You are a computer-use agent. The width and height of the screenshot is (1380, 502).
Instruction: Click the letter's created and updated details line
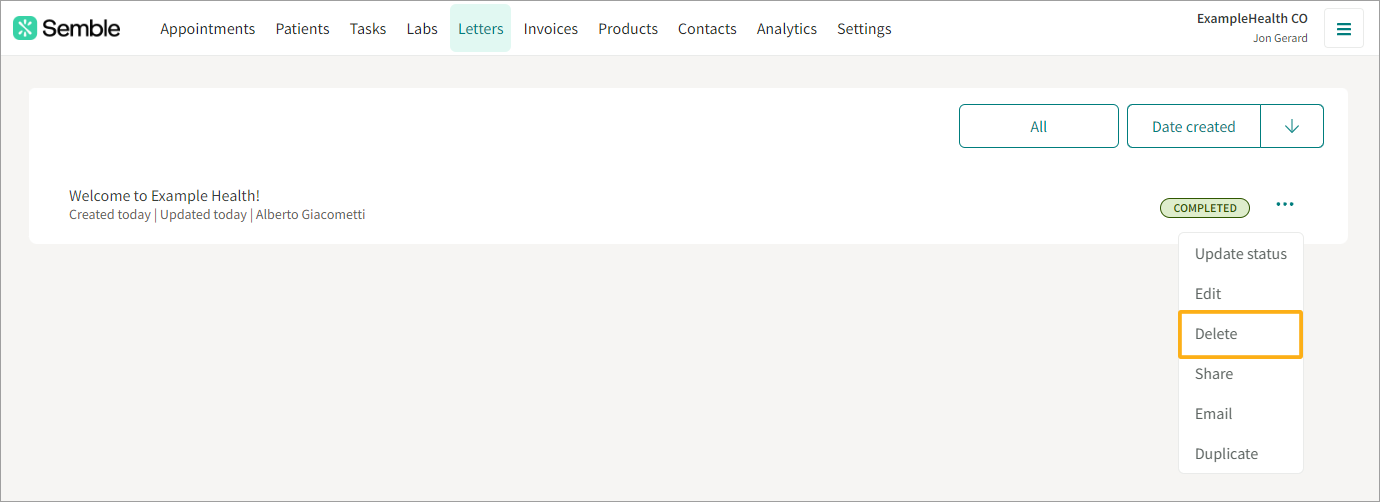click(x=217, y=215)
